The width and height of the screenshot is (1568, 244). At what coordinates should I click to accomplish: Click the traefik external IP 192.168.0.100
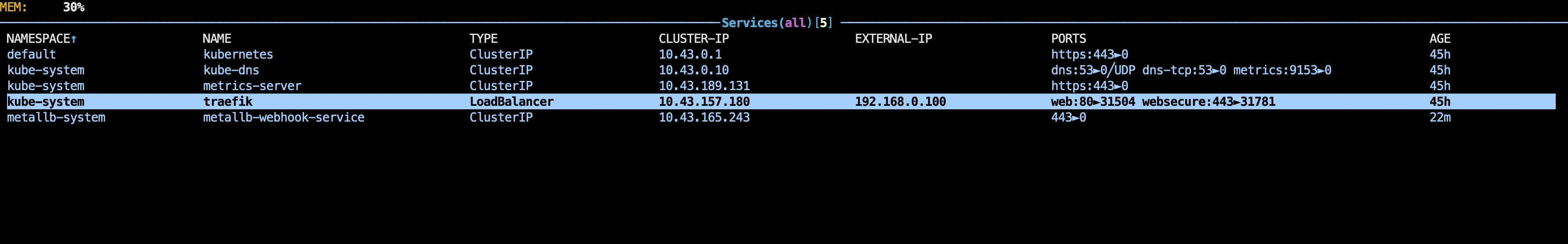point(900,102)
